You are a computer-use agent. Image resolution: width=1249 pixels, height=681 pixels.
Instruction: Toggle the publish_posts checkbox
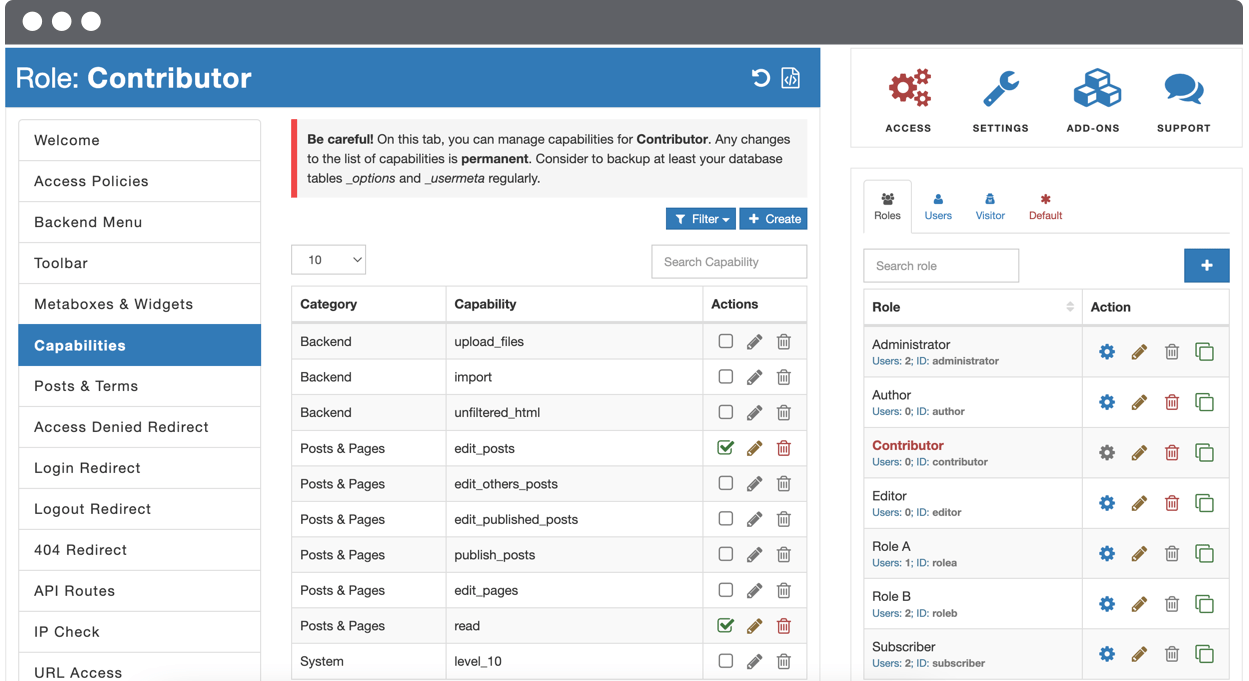point(726,554)
